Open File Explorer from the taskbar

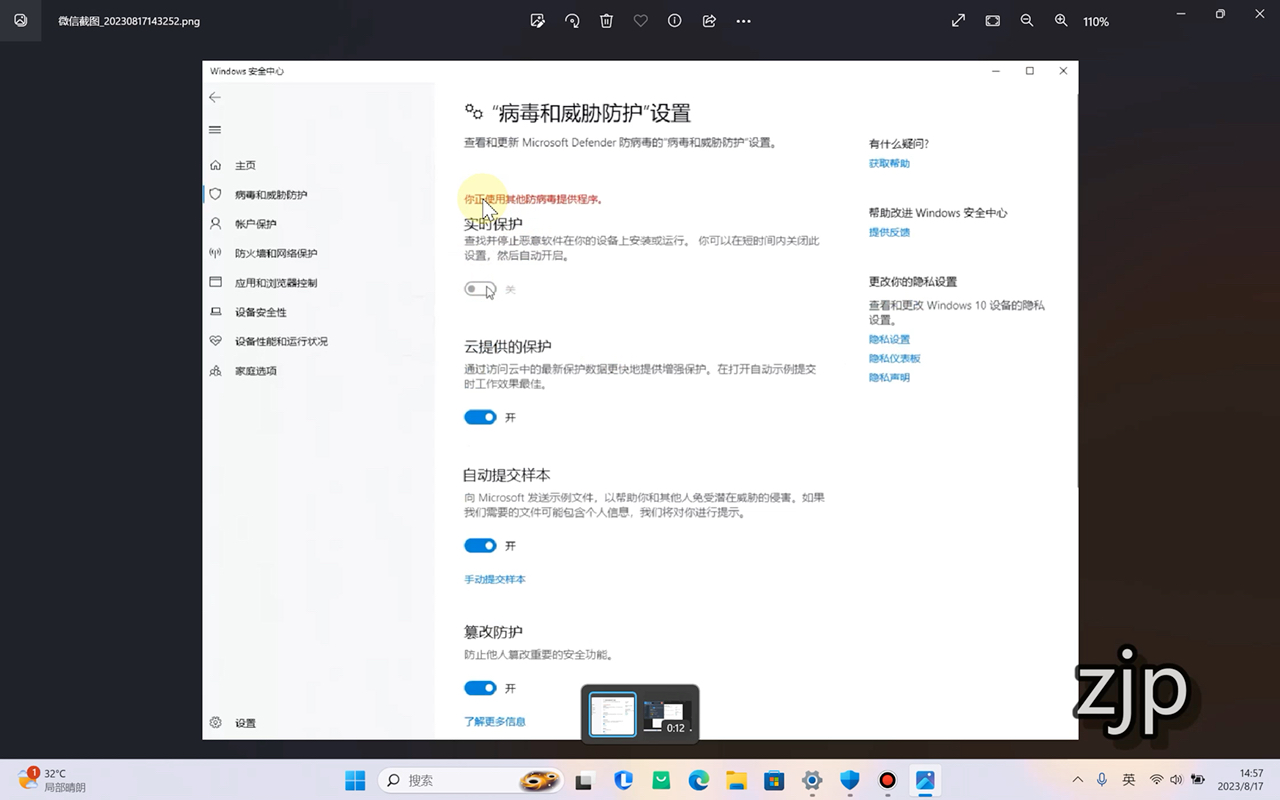[736, 780]
